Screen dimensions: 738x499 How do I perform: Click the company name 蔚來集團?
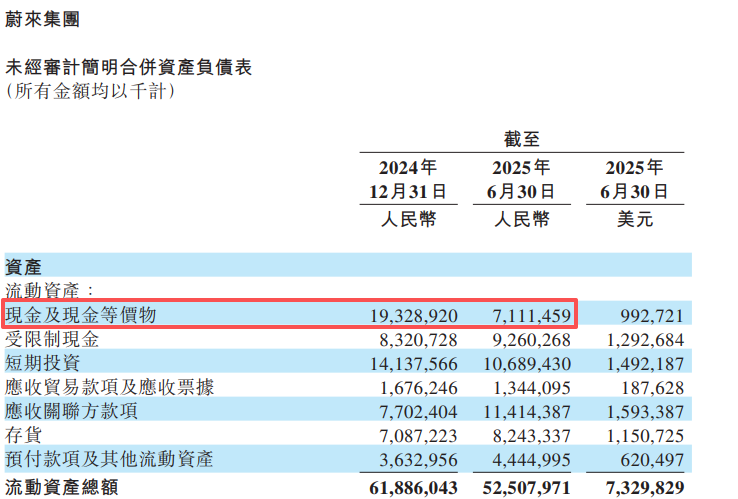point(42,19)
